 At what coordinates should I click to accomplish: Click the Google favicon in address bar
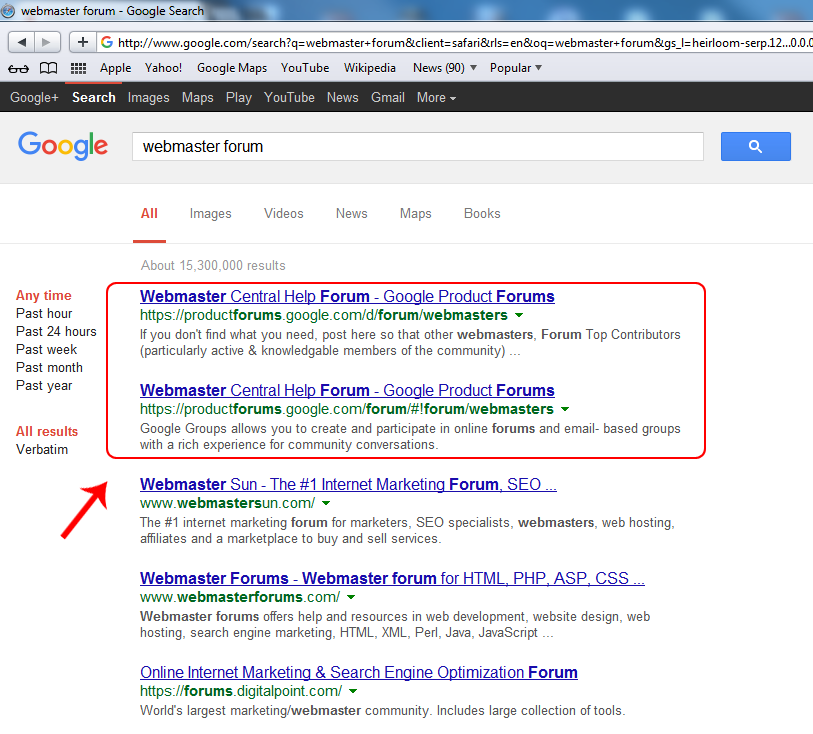tap(107, 42)
